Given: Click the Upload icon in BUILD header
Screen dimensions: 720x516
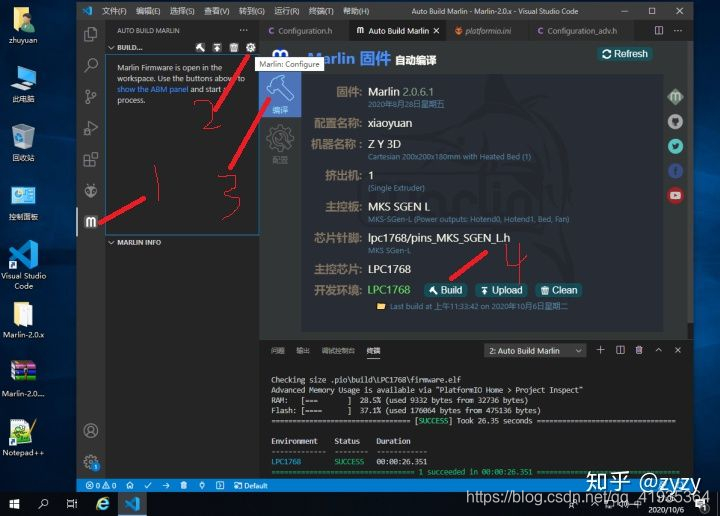Looking at the screenshot, I should [x=217, y=47].
